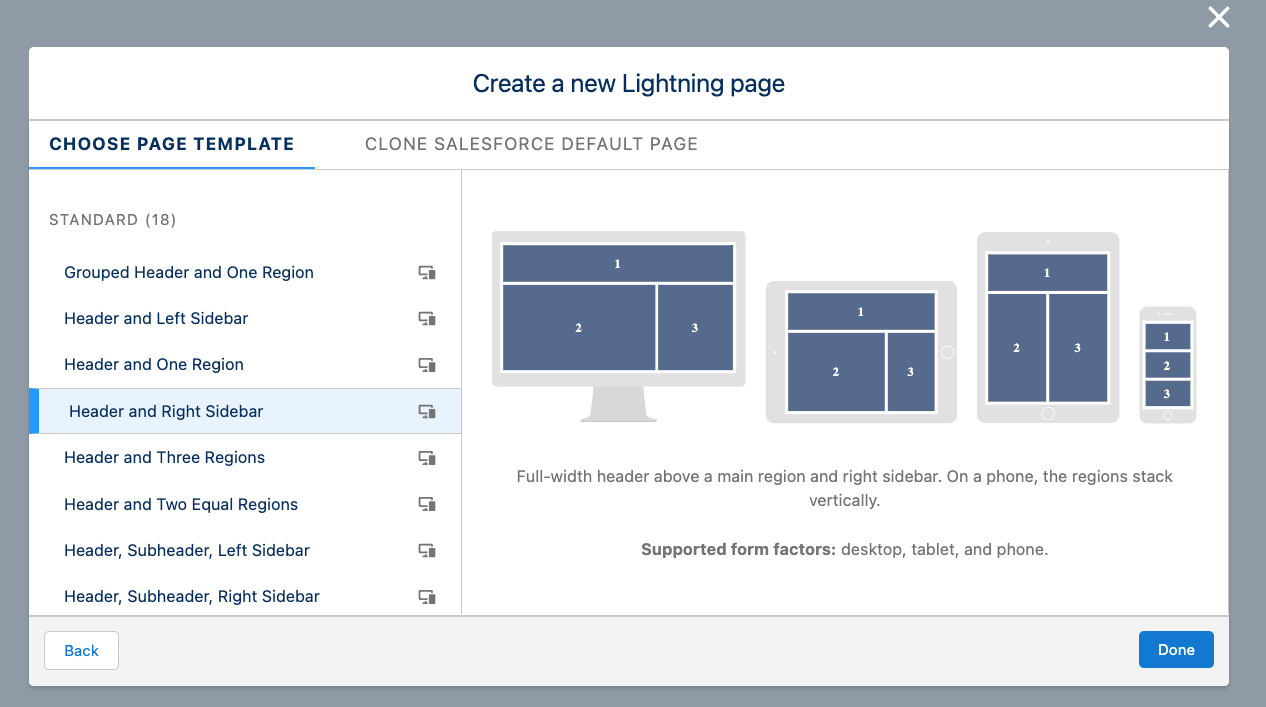Click device icon beside Grouped Header and One Region
The image size is (1266, 707).
click(427, 273)
